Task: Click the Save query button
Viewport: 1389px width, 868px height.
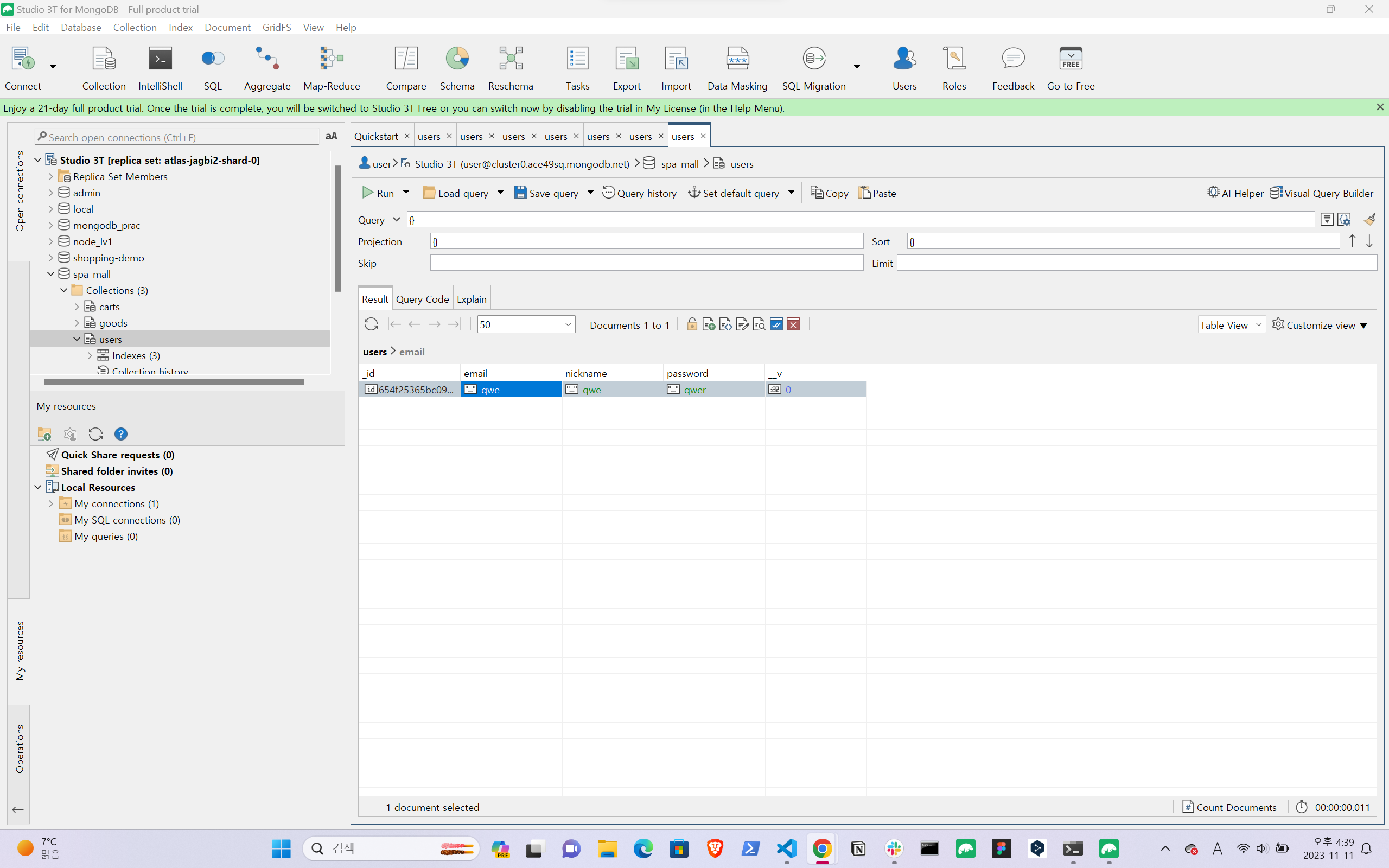Action: click(x=546, y=193)
